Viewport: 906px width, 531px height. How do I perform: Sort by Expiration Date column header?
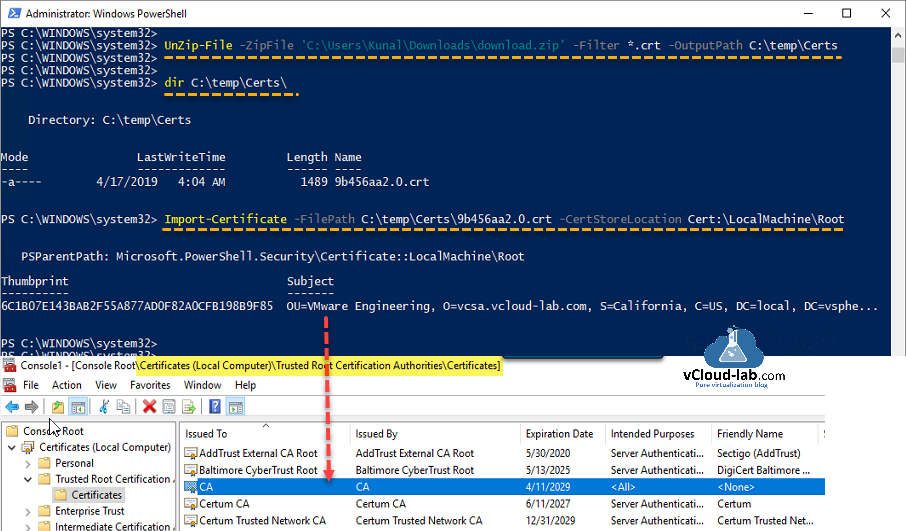click(563, 434)
